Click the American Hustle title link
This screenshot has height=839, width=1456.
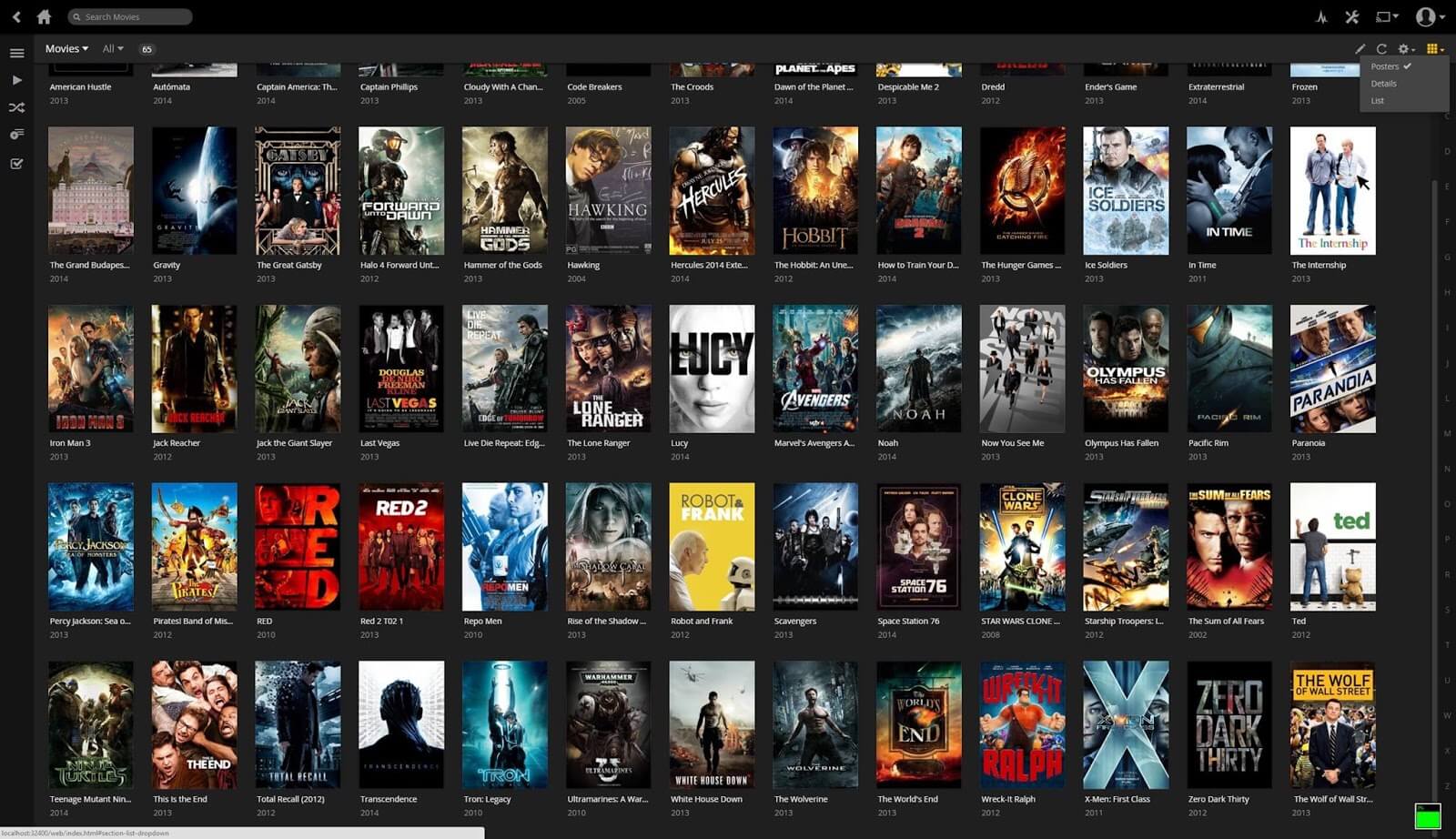80,87
